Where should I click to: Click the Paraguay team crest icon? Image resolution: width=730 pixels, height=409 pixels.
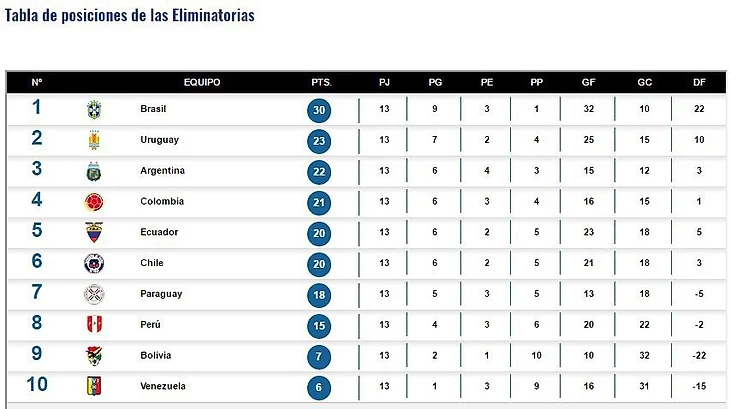pyautogui.click(x=94, y=294)
